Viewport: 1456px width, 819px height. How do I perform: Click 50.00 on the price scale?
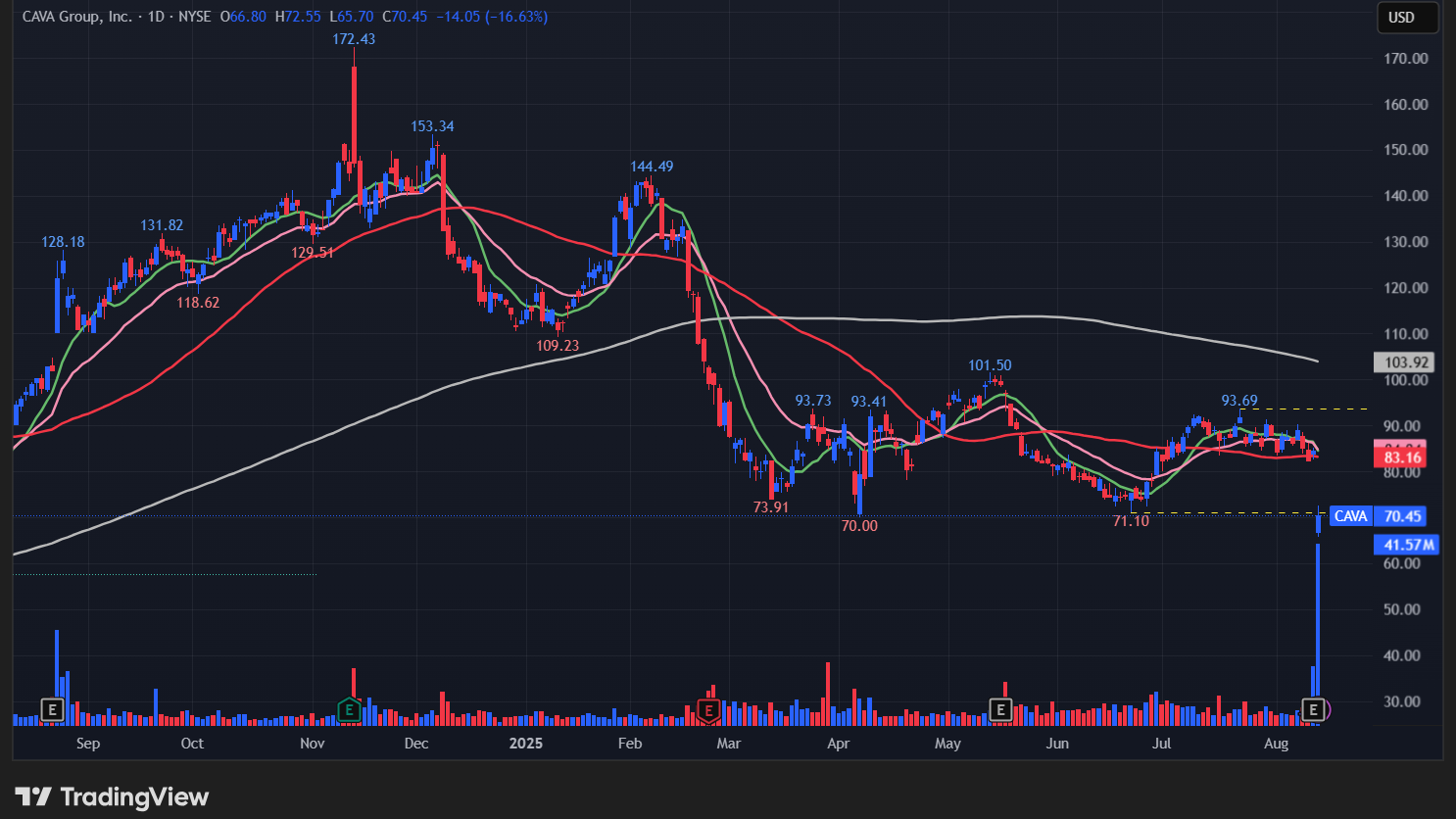[x=1402, y=609]
